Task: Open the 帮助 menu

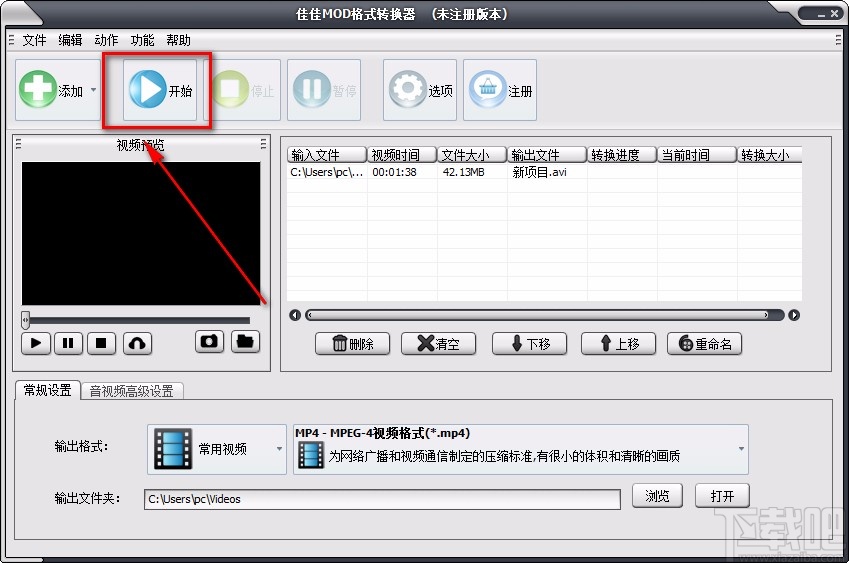Action: coord(178,40)
